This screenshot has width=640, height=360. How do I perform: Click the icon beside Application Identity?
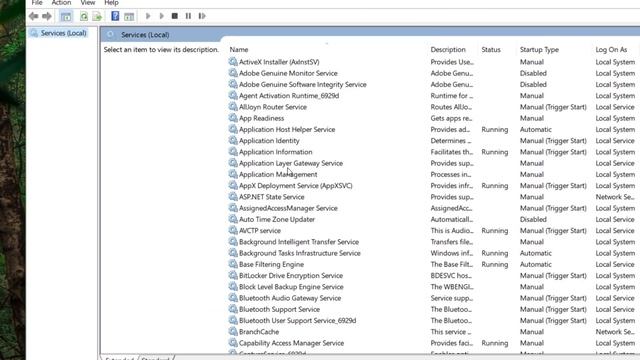(x=233, y=140)
